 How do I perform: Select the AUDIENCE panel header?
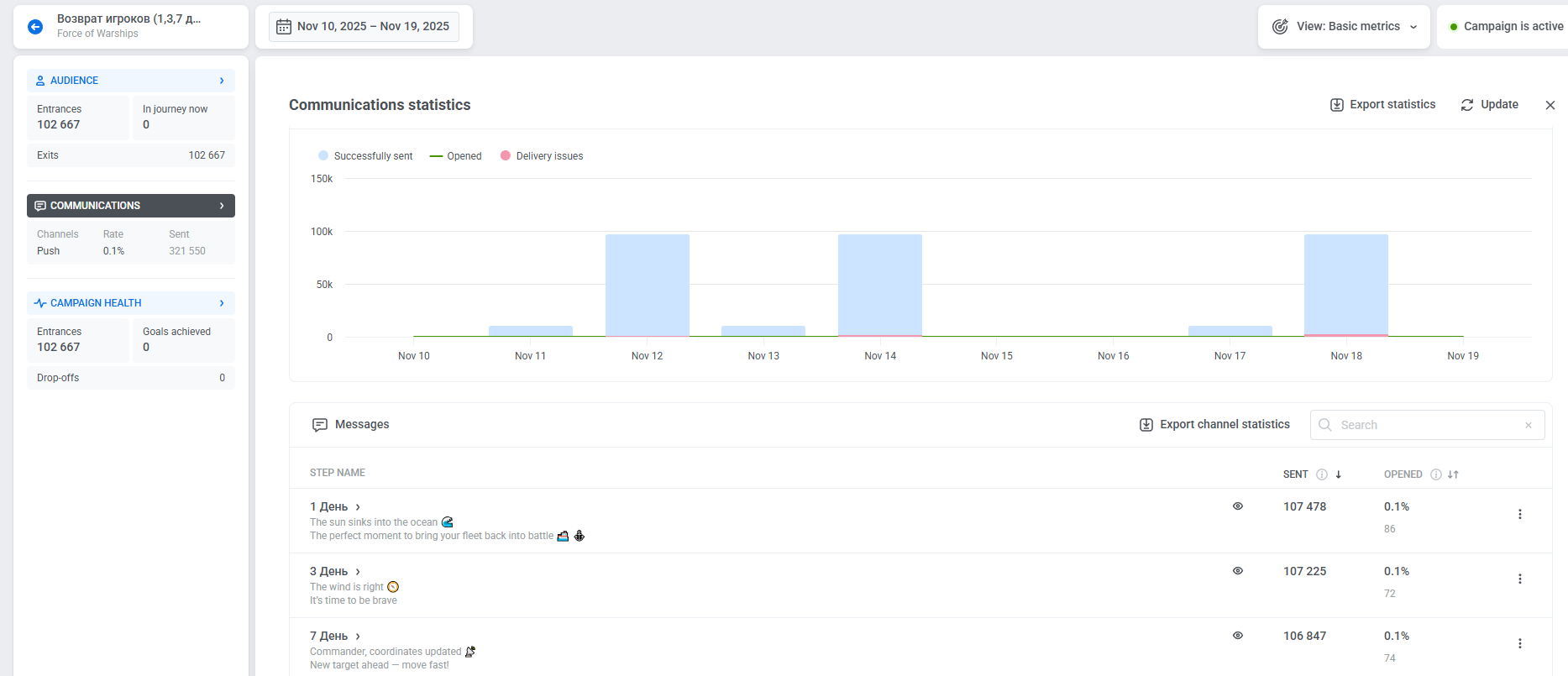131,81
